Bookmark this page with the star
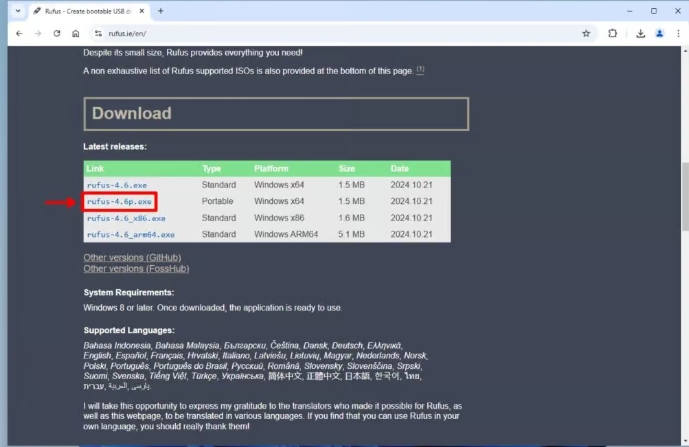This screenshot has width=689, height=447. (586, 33)
